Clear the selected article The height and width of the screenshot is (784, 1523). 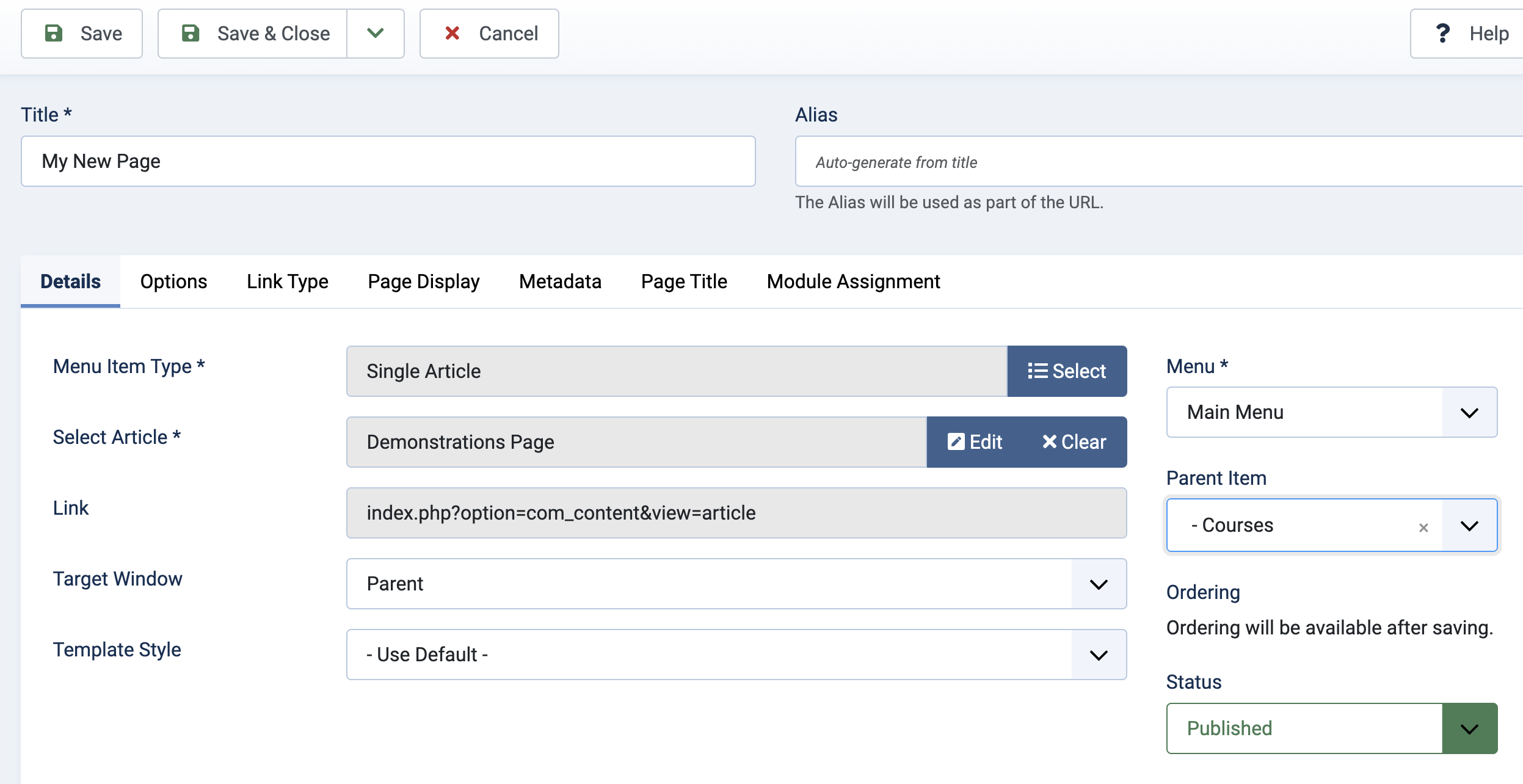tap(1074, 442)
